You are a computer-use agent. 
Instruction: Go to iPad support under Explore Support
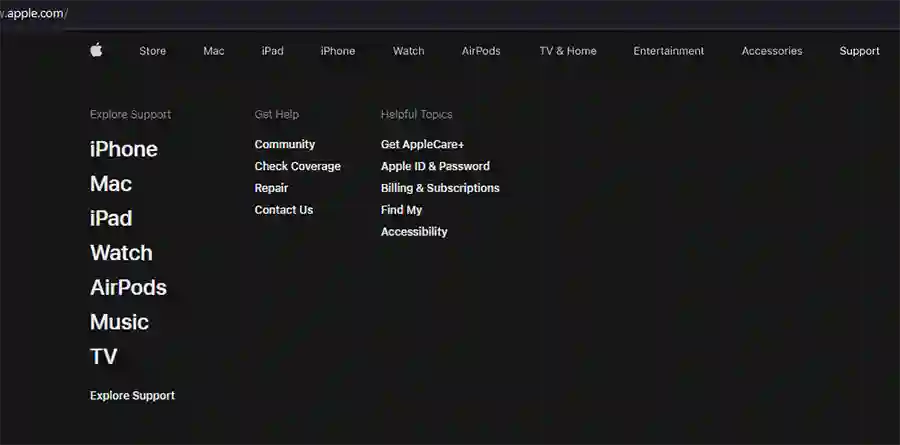pyautogui.click(x=111, y=218)
